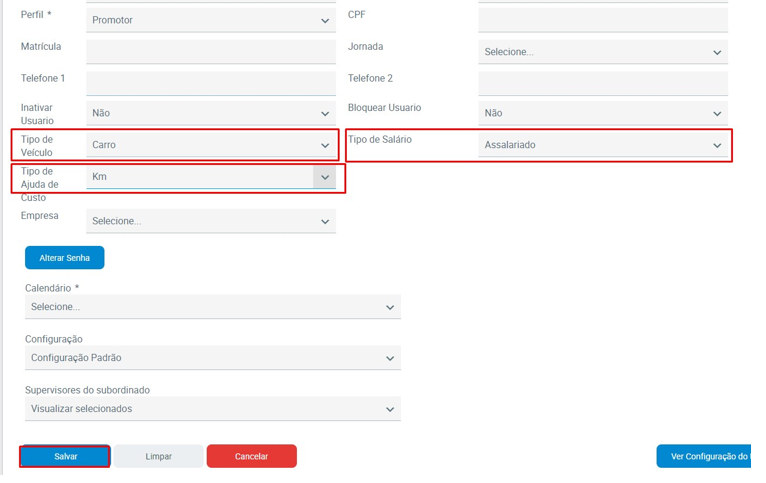This screenshot has width=766, height=483.
Task: Click the CPF input field
Action: 602,20
